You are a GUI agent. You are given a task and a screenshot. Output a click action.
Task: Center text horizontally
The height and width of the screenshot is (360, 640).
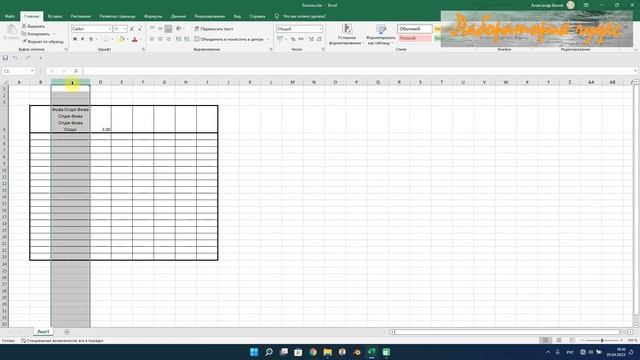click(160, 39)
